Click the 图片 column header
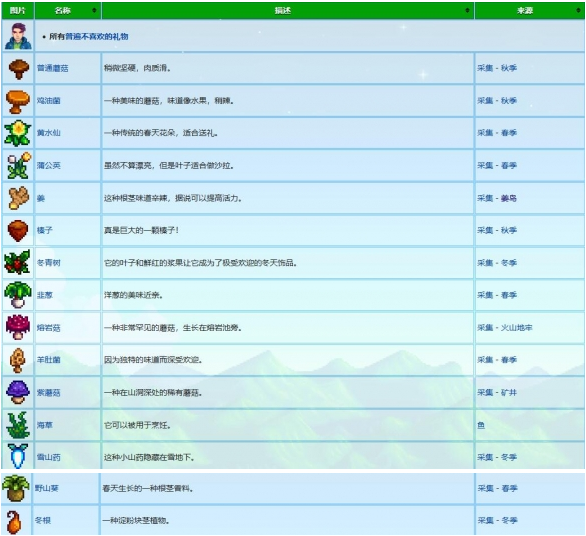This screenshot has width=586, height=536. [18, 10]
